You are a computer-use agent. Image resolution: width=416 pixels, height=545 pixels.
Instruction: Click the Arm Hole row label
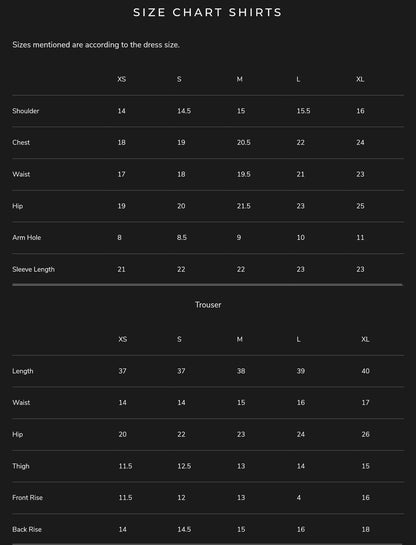click(27, 237)
